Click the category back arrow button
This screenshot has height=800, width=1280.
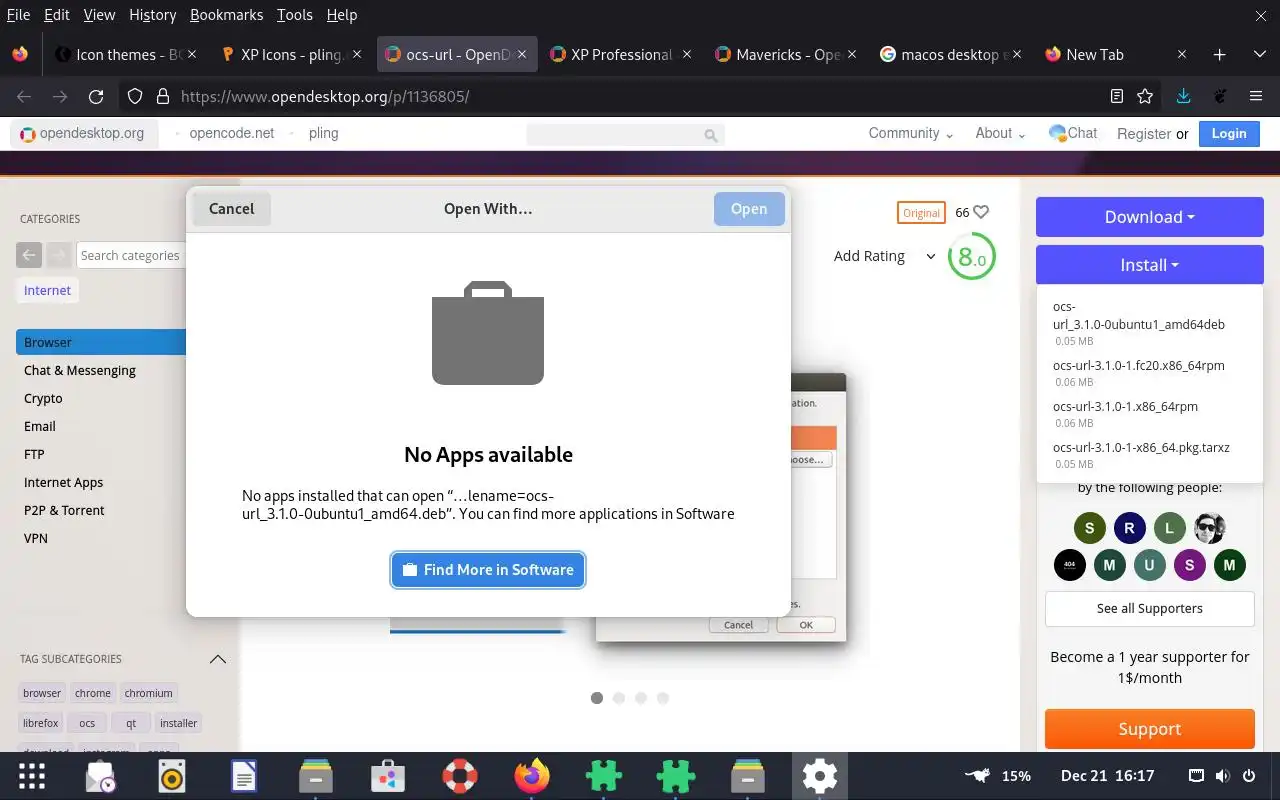[29, 255]
